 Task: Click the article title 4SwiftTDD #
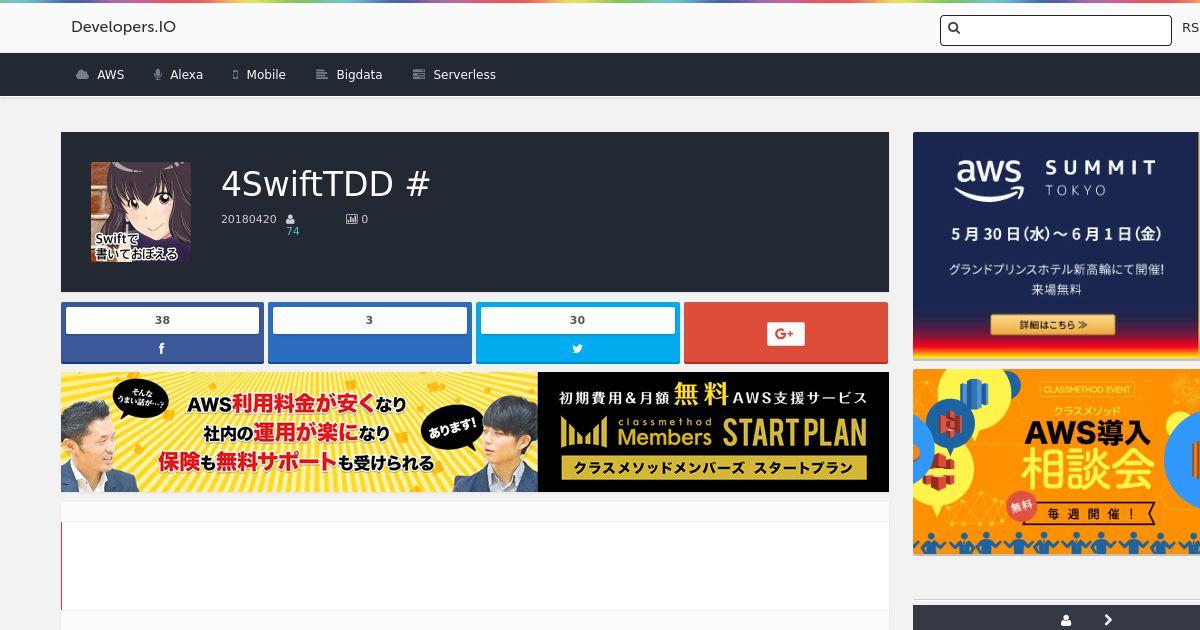[325, 184]
